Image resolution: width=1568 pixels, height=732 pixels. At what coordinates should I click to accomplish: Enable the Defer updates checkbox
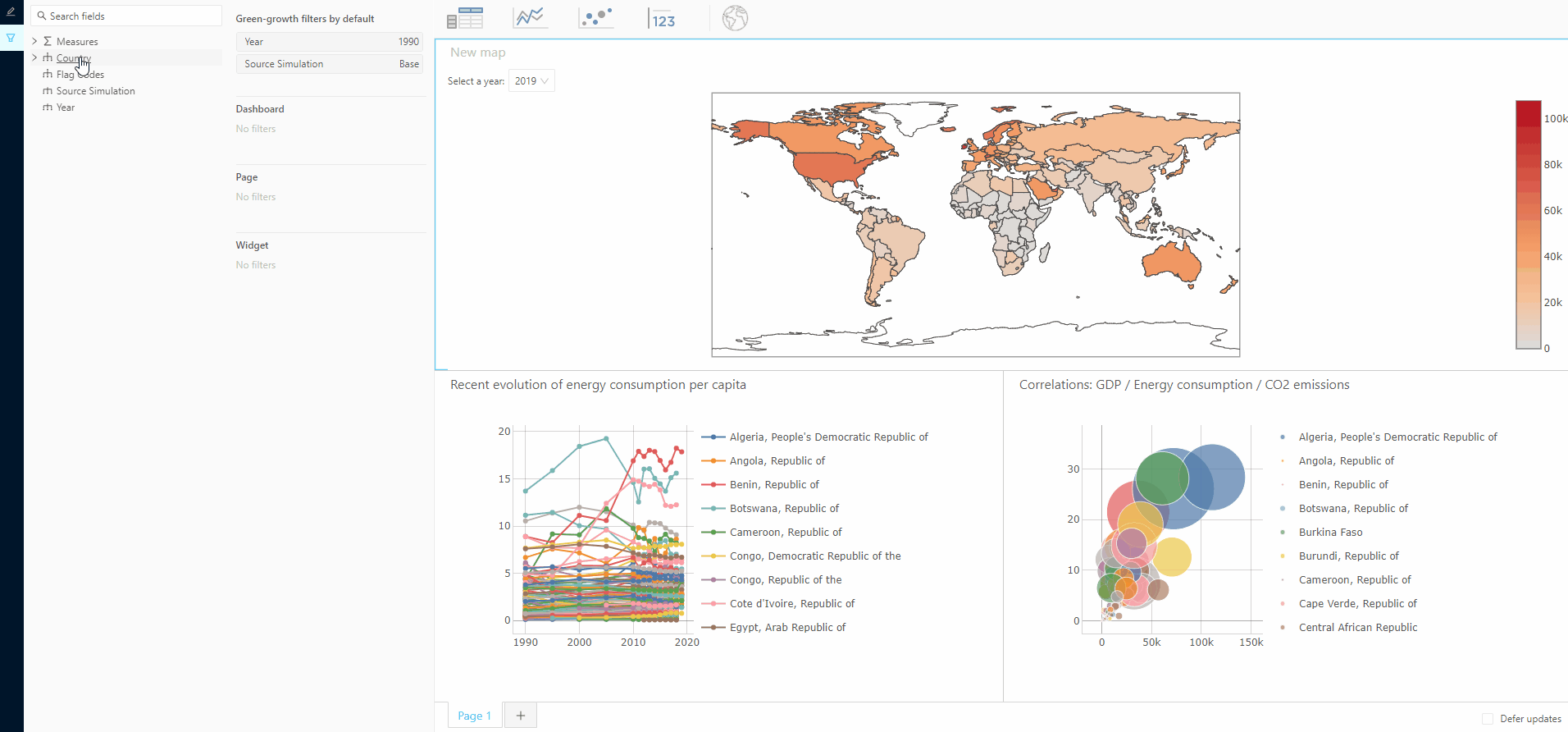(x=1488, y=719)
